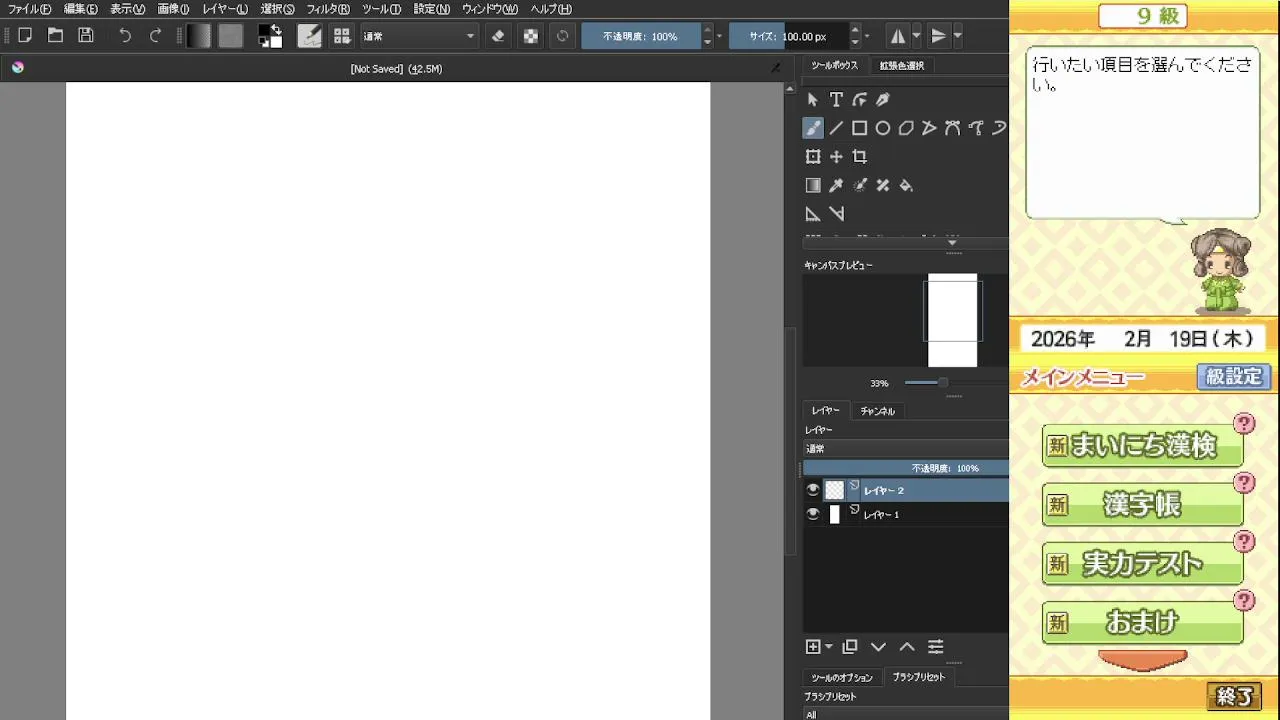Reload original brush preset
The height and width of the screenshot is (720, 1280).
point(563,36)
